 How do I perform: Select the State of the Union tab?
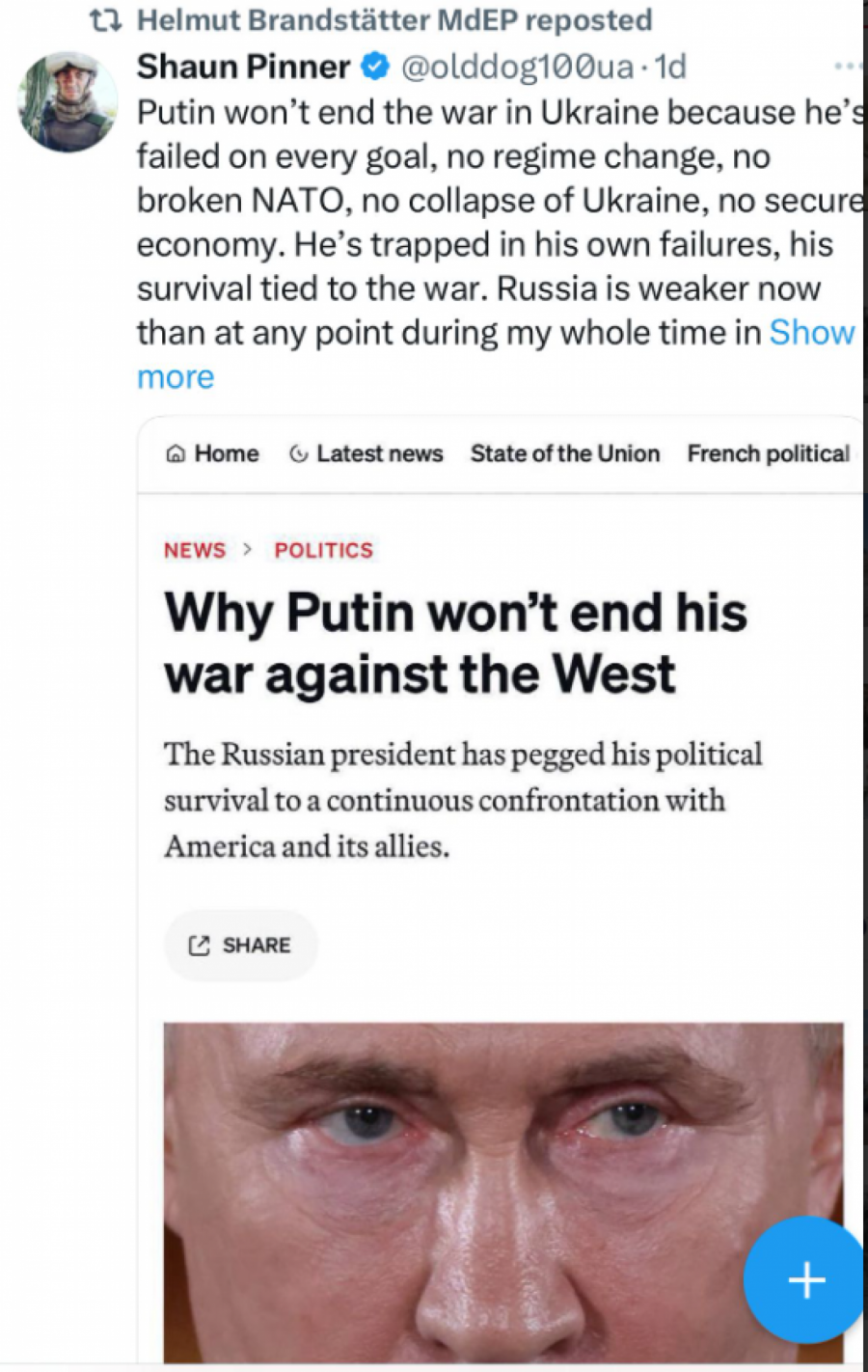565,453
